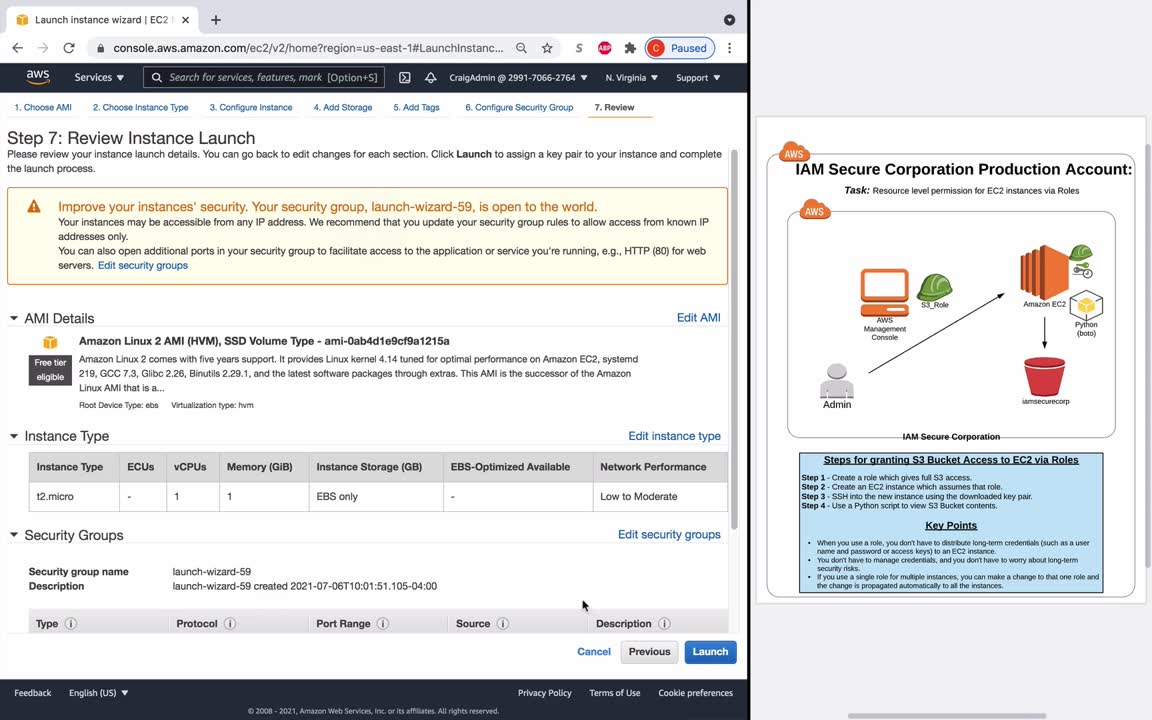The width and height of the screenshot is (1152, 720).
Task: Click the Amazon EC2 icon in diagram
Action: click(1044, 272)
